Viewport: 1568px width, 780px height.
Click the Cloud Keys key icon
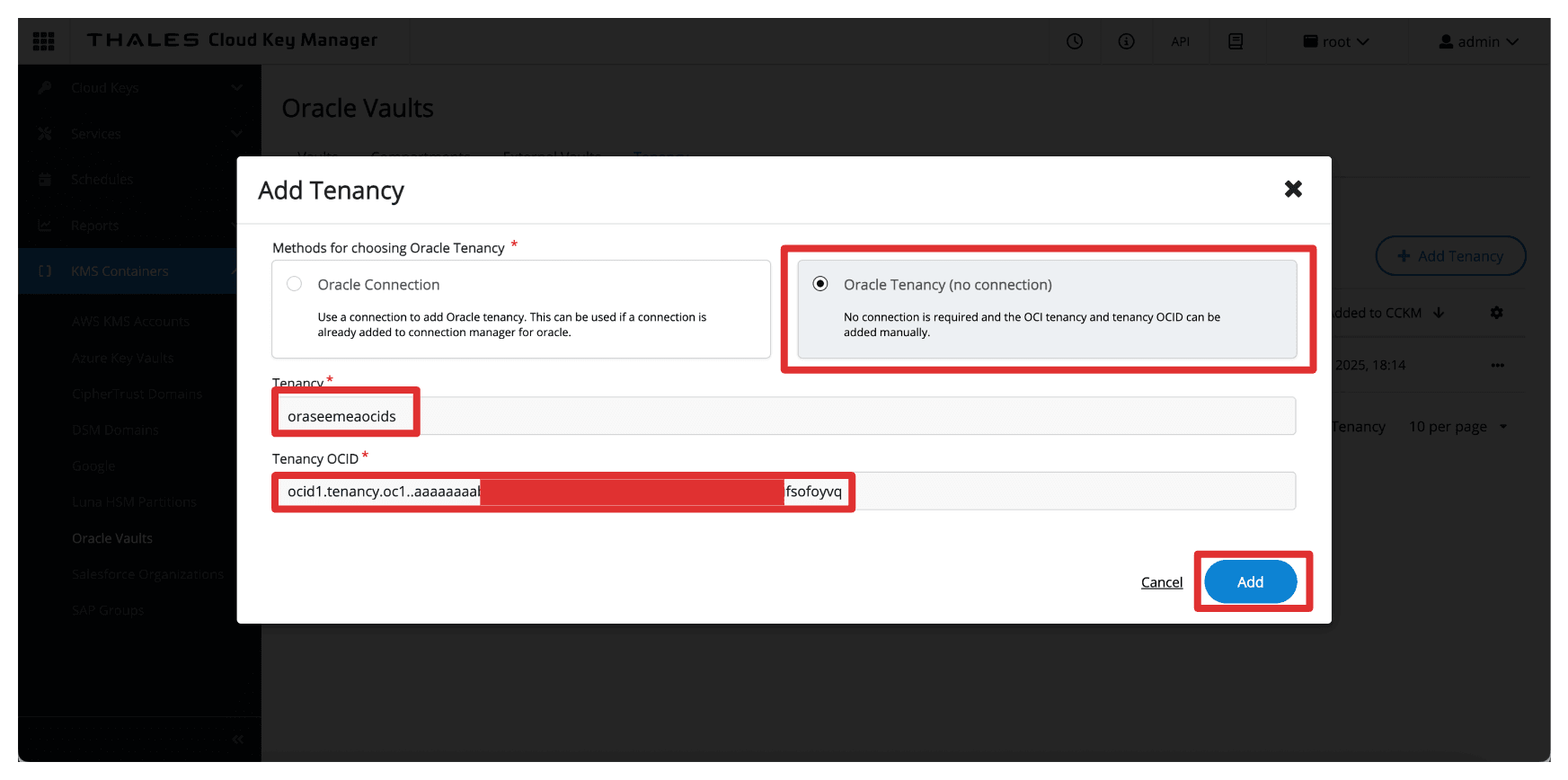click(x=45, y=88)
